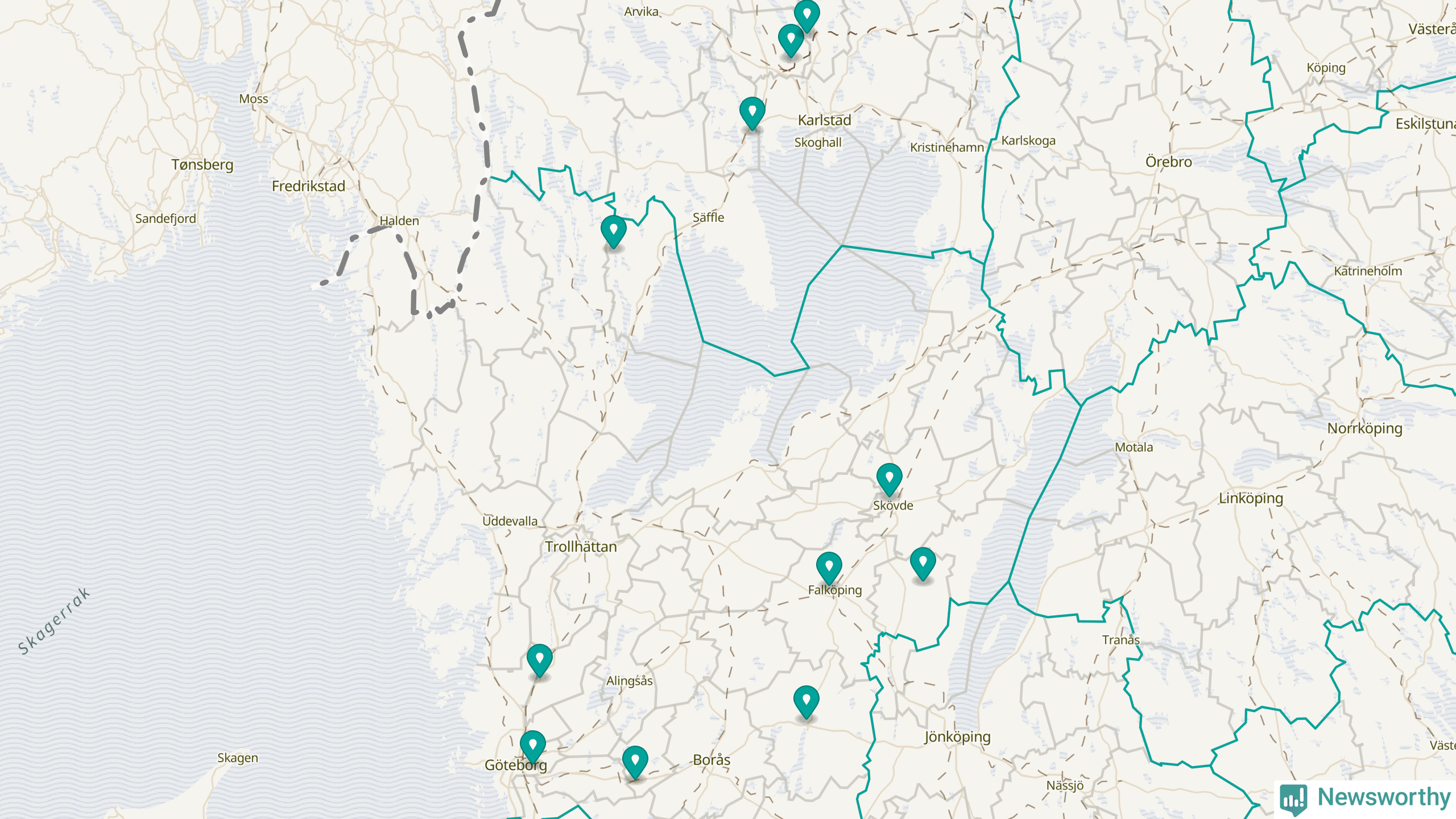
Task: Select the Tranås town label
Action: pyautogui.click(x=1120, y=640)
